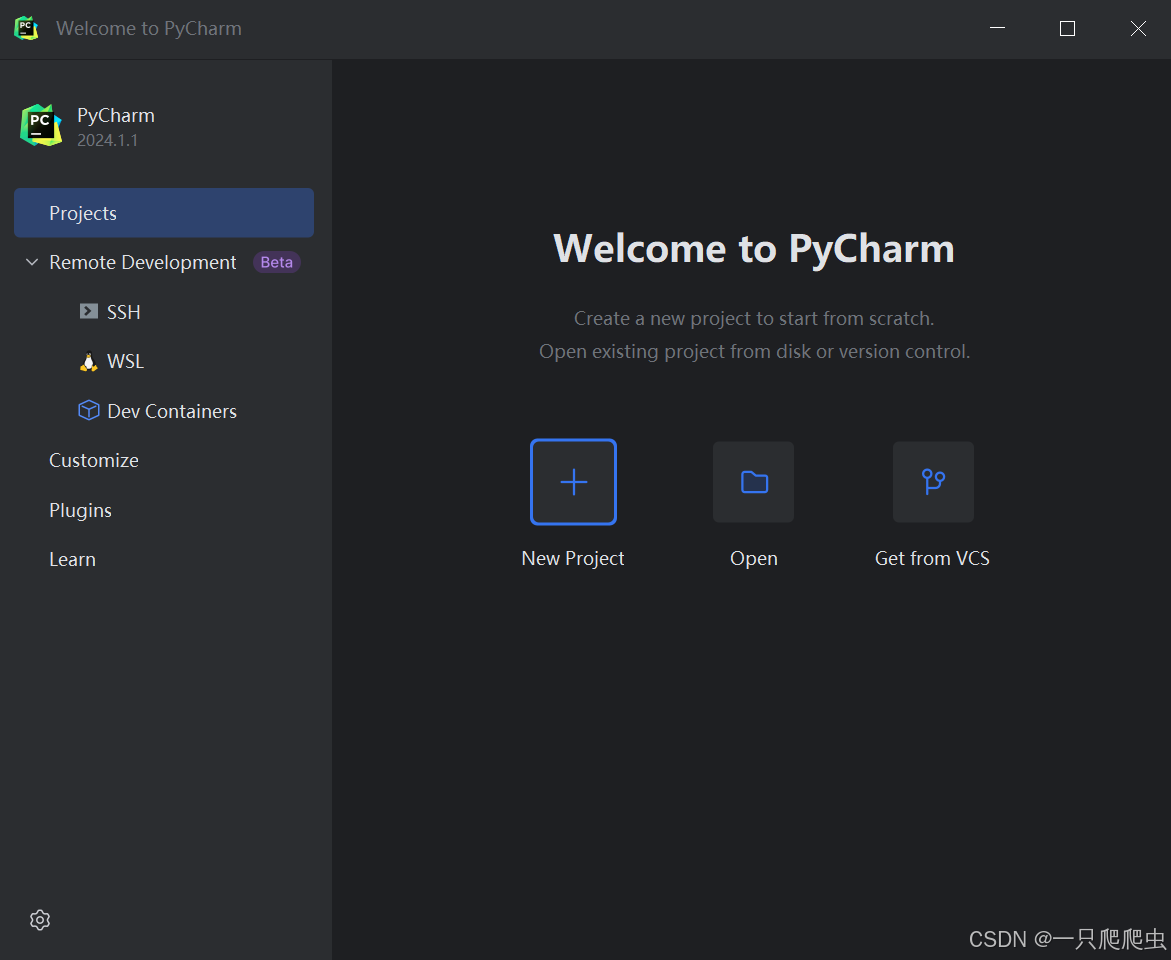
Task: Close the Welcome to PyCharm window
Action: 1137,28
